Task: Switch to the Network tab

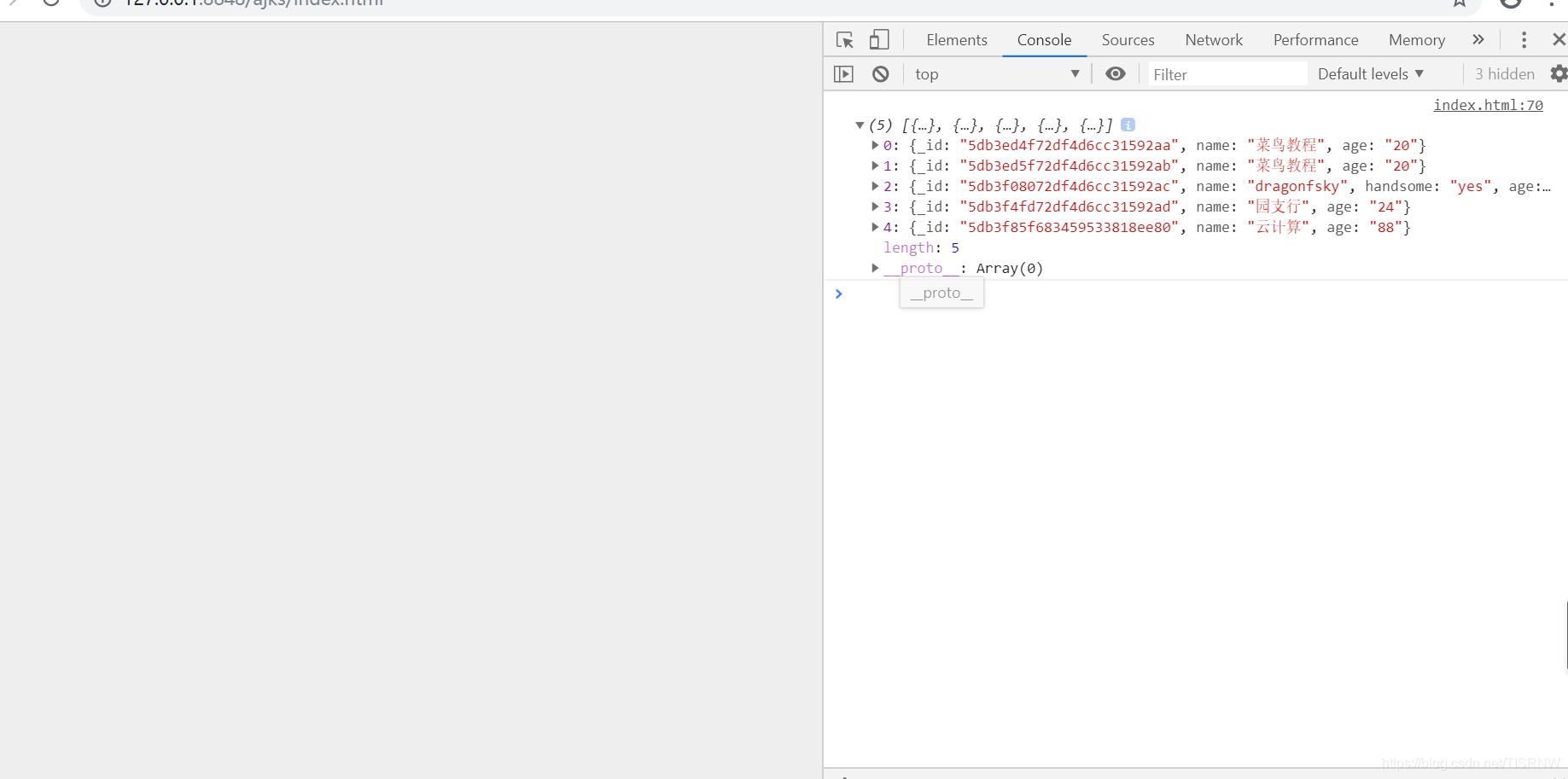Action: pyautogui.click(x=1214, y=40)
